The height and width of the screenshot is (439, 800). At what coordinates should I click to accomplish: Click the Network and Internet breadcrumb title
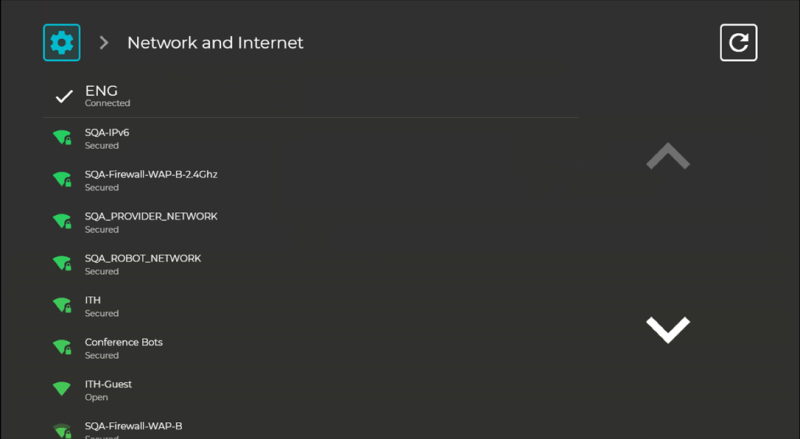click(x=215, y=42)
